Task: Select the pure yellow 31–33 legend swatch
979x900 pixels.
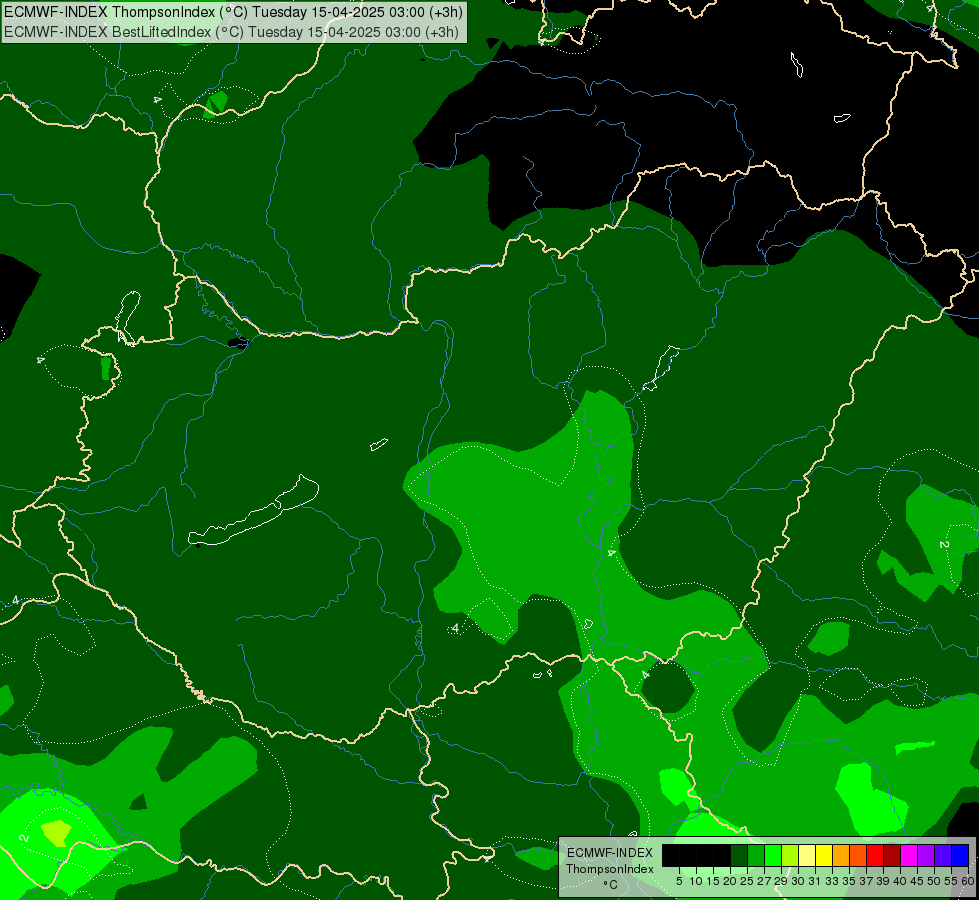Action: click(x=824, y=855)
